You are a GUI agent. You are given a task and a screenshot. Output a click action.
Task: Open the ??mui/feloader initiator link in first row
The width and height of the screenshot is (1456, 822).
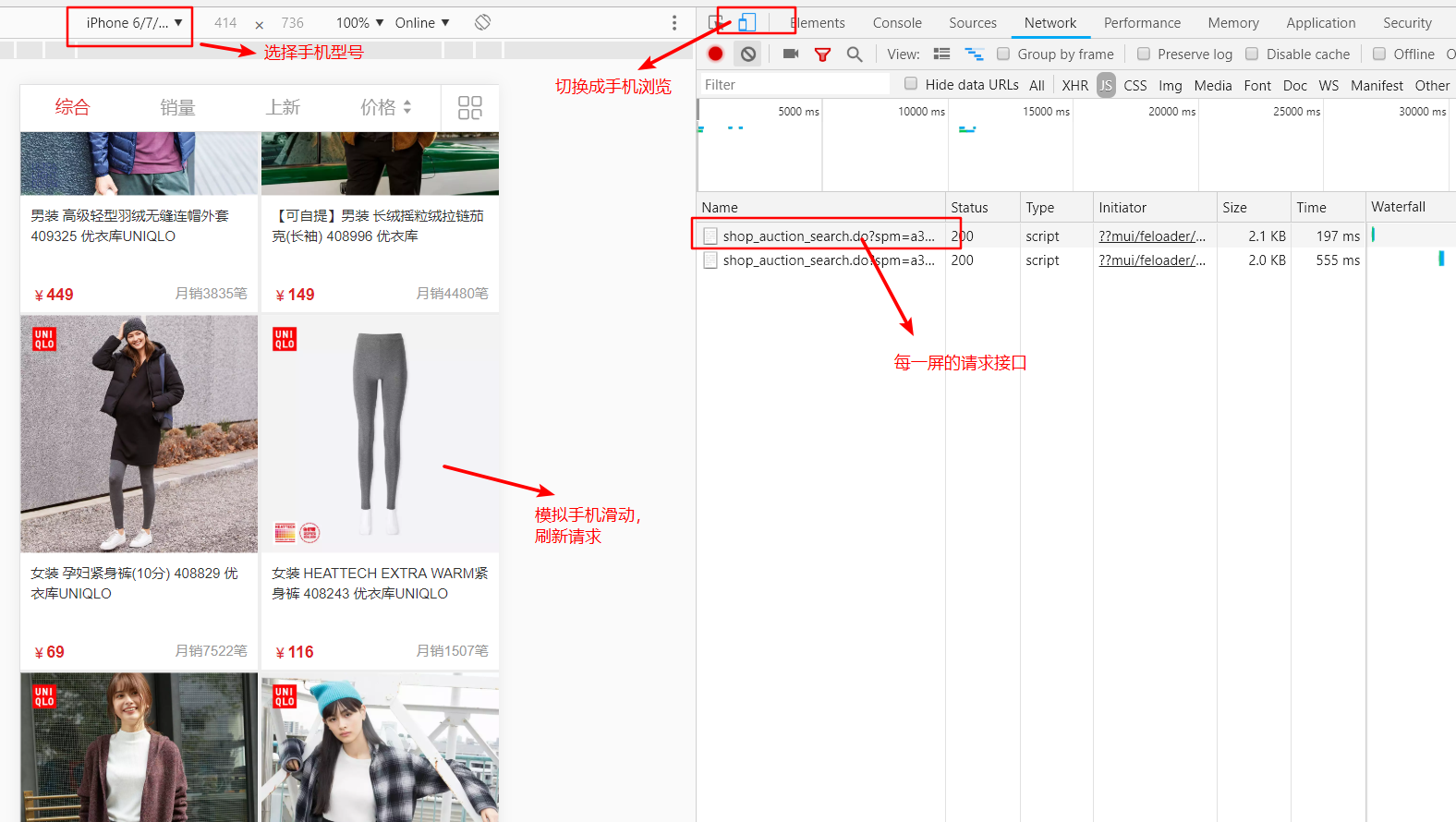pos(1152,236)
